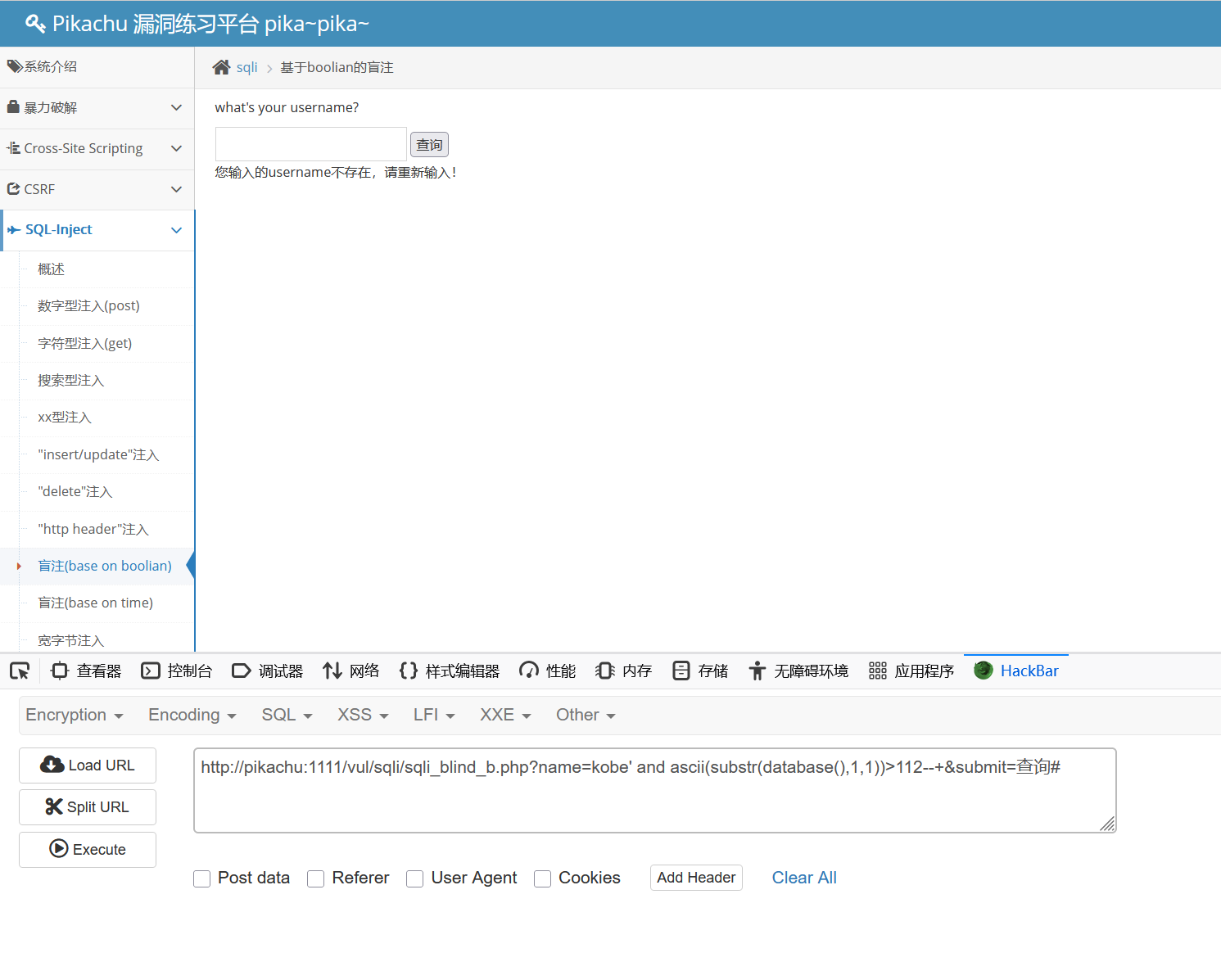Screen dimensions: 1221x980
Task: Open the XSS dropdown in HackBar
Action: tap(363, 715)
